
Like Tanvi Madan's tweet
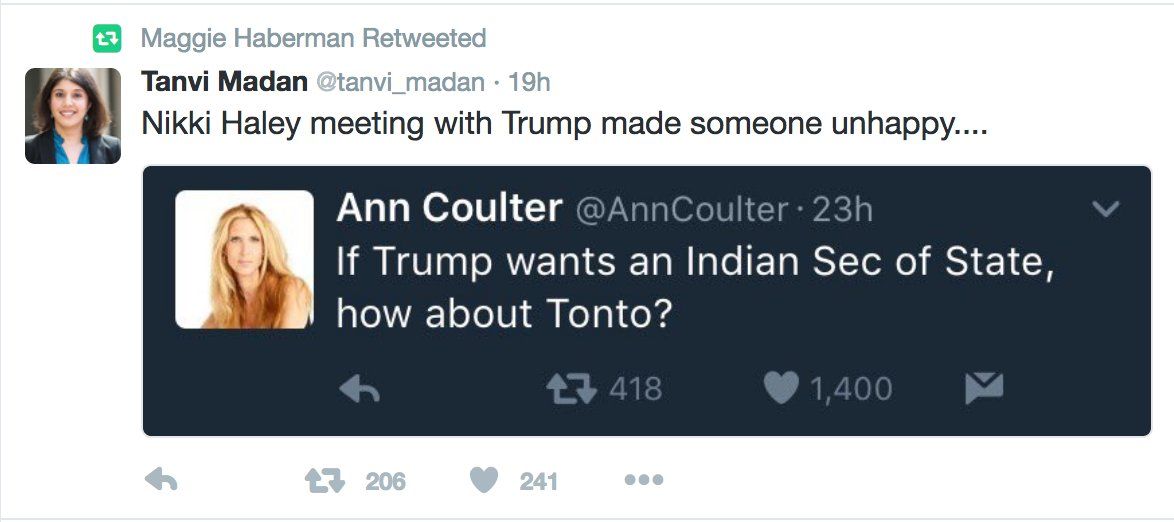pyautogui.click(x=484, y=480)
